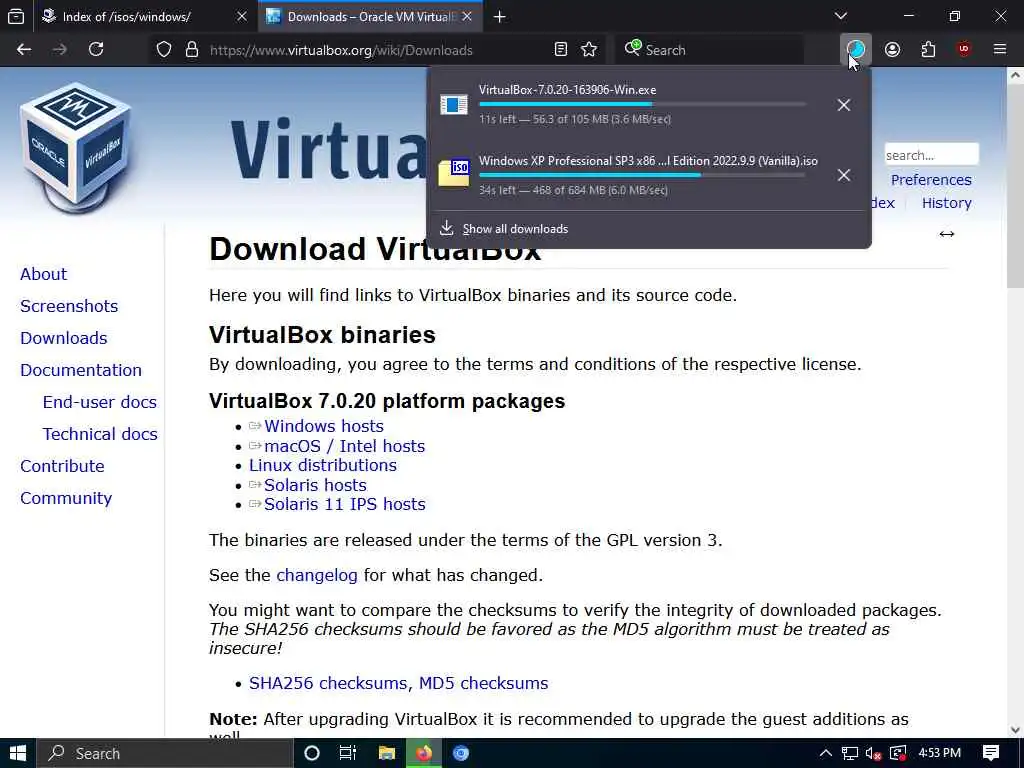This screenshot has width=1024, height=768.
Task: Click the muted volume tray icon
Action: [x=873, y=754]
